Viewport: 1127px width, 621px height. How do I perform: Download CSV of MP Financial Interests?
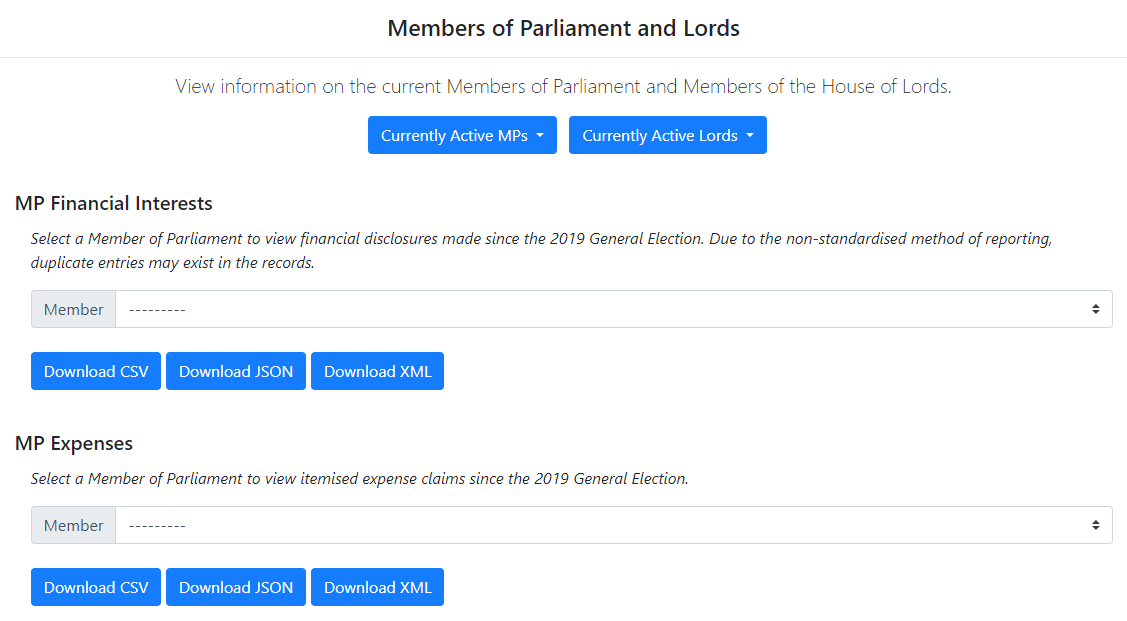tap(96, 372)
